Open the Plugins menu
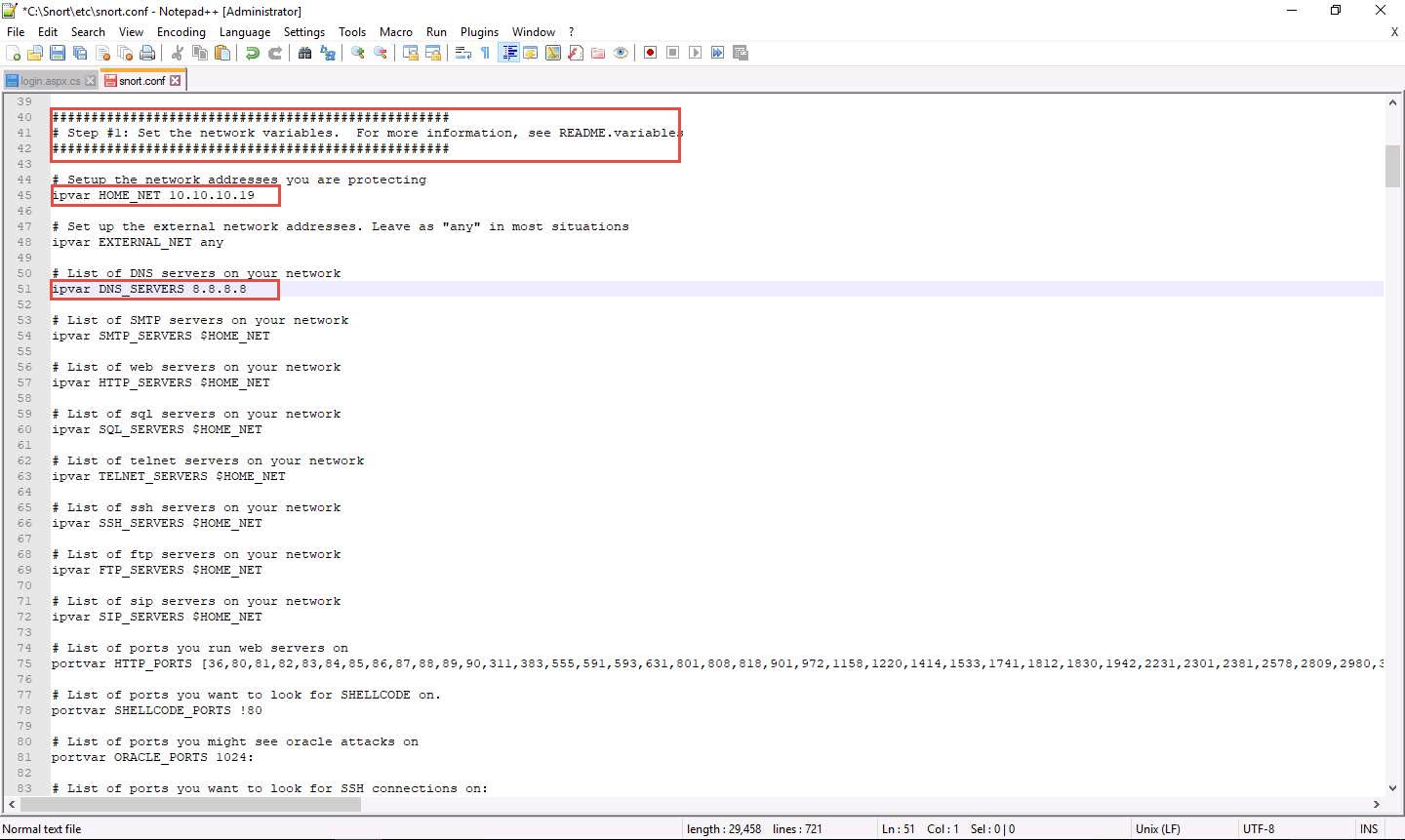 [x=479, y=31]
